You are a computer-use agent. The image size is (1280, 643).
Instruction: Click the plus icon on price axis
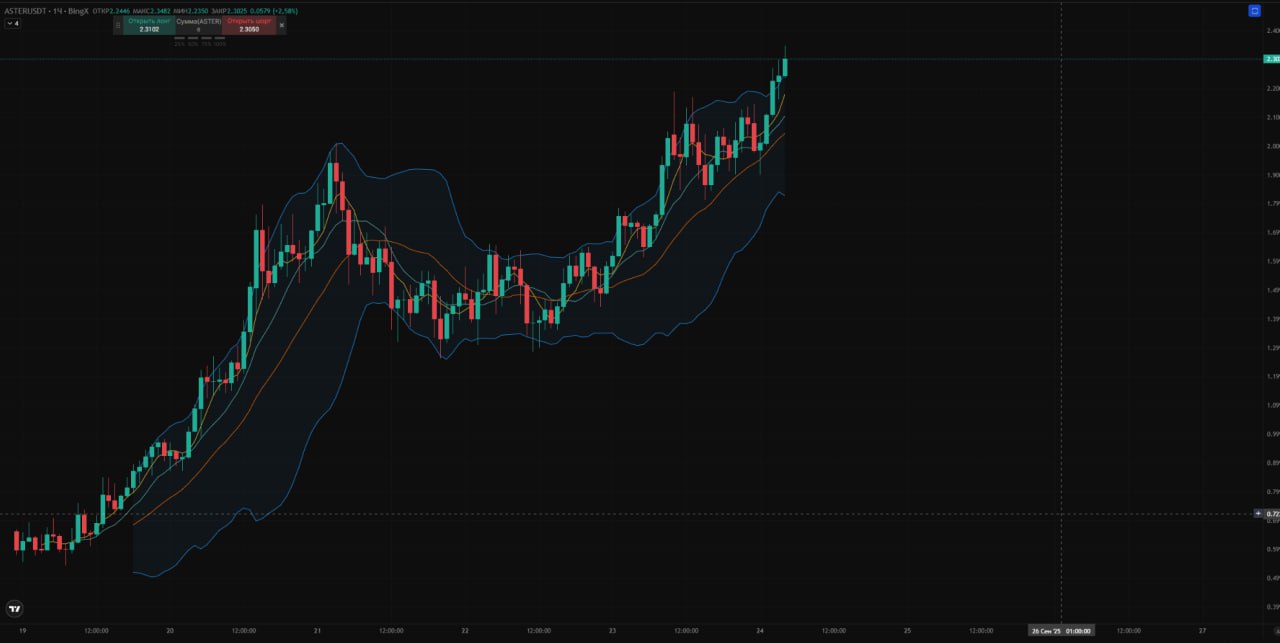point(1258,513)
